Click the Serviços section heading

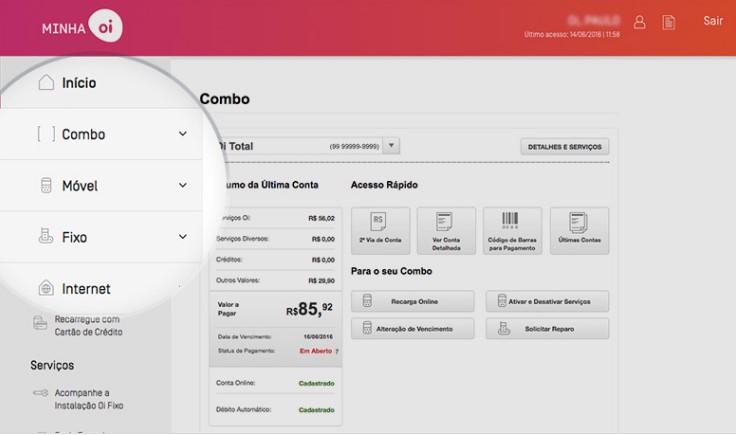(x=52, y=365)
